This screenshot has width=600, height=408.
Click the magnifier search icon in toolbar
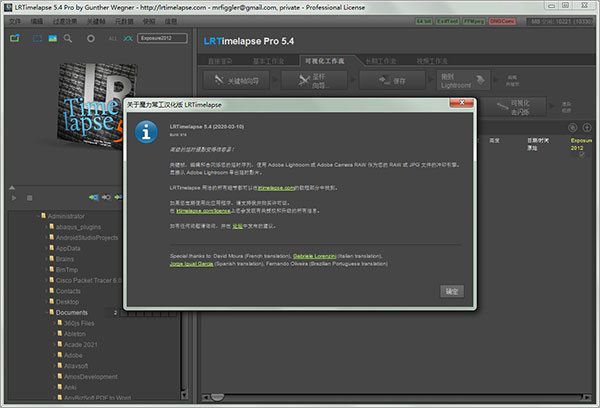click(67, 38)
